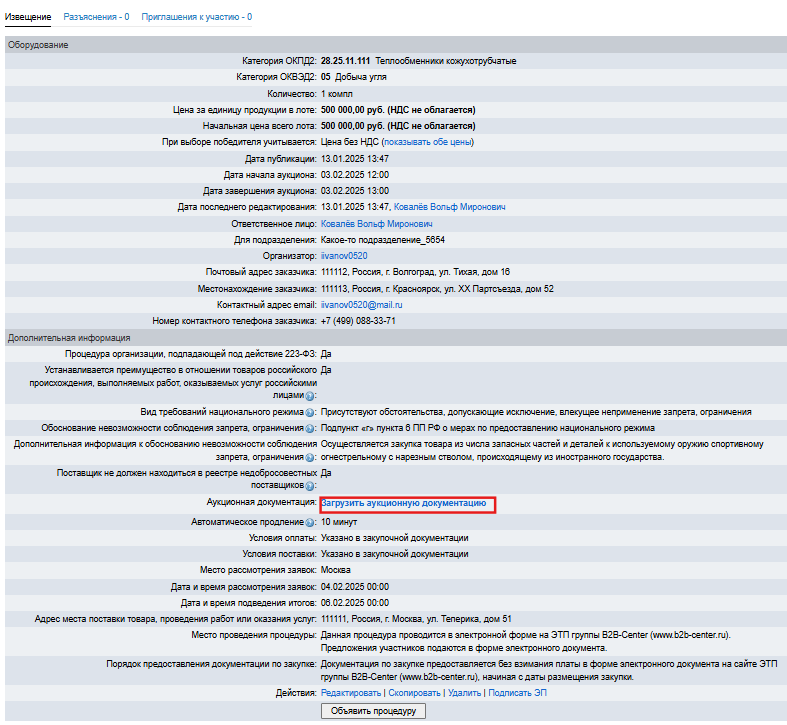Viewport: 787px width, 725px height.
Task: Open 'Ковалёв Вольф Миронович' responsible person link
Action: pos(376,224)
